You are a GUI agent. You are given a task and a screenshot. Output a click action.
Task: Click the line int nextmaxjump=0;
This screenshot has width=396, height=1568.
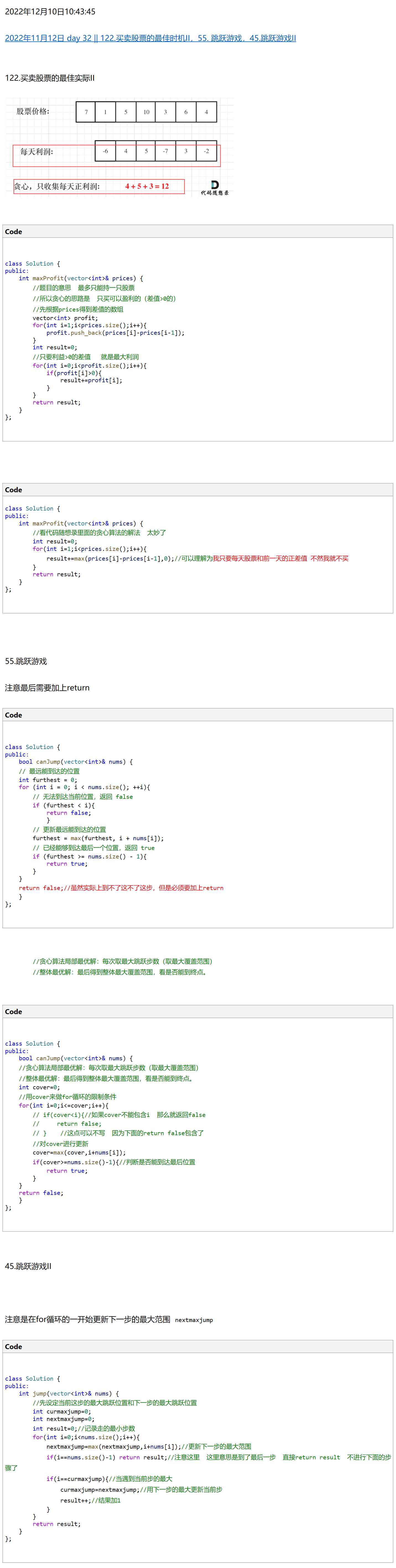(63, 1419)
